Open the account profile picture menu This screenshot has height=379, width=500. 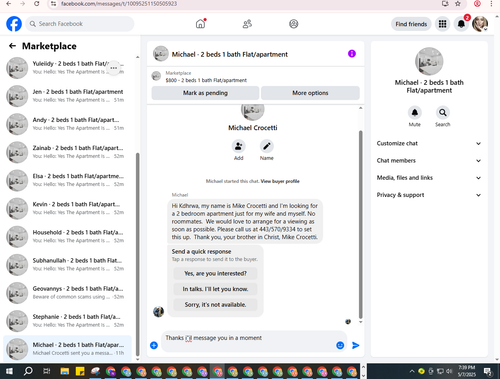pos(480,24)
